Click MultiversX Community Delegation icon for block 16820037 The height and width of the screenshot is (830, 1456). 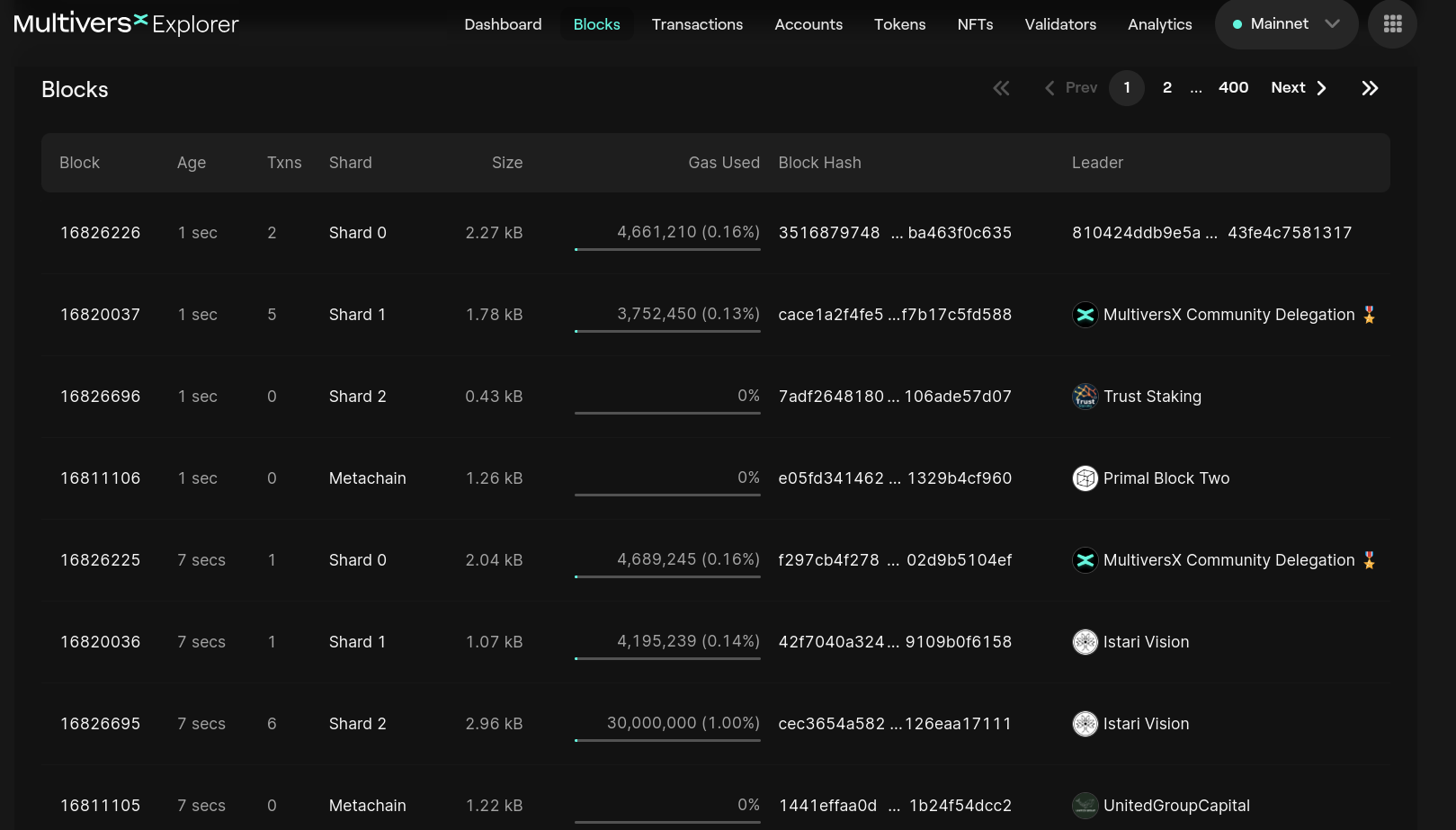coord(1085,315)
